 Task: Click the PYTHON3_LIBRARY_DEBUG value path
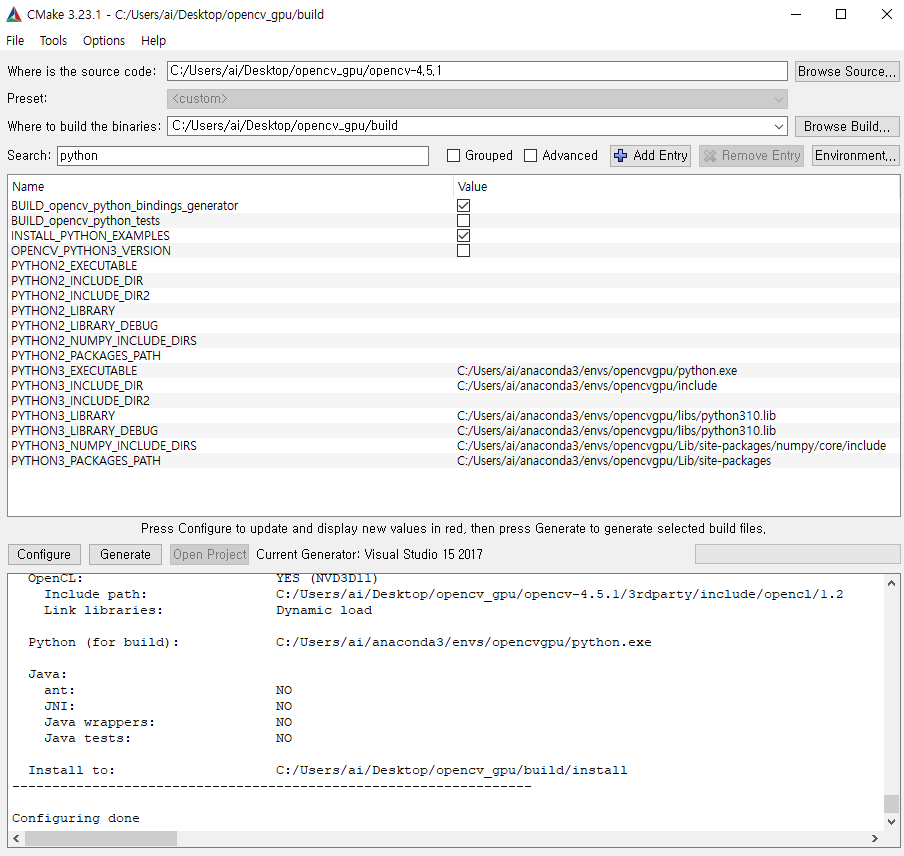coord(616,431)
